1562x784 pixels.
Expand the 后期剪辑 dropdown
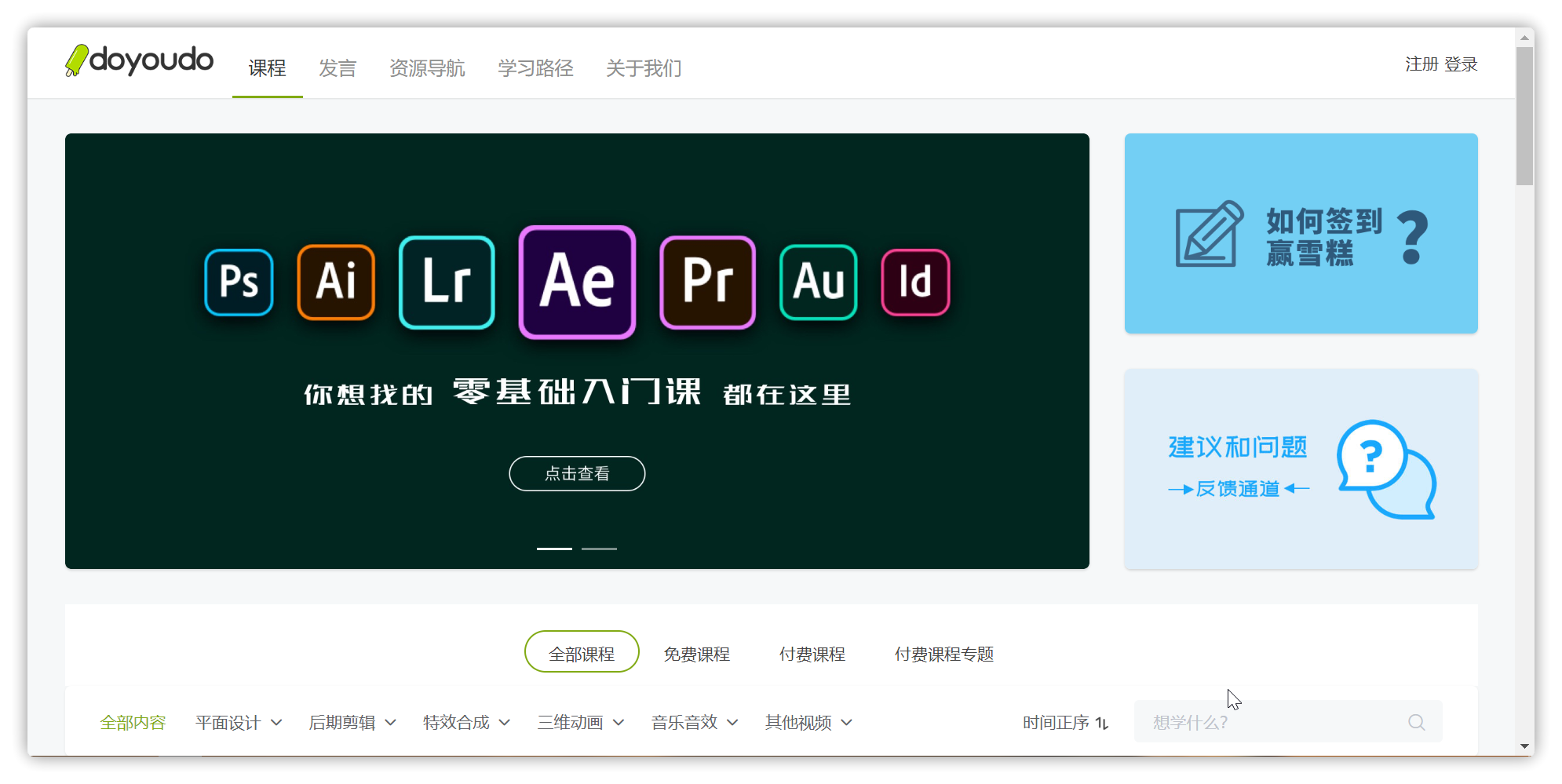coord(352,723)
